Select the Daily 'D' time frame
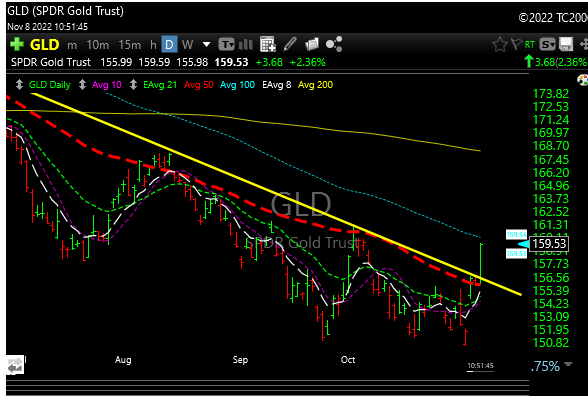The width and height of the screenshot is (588, 396). point(169,45)
